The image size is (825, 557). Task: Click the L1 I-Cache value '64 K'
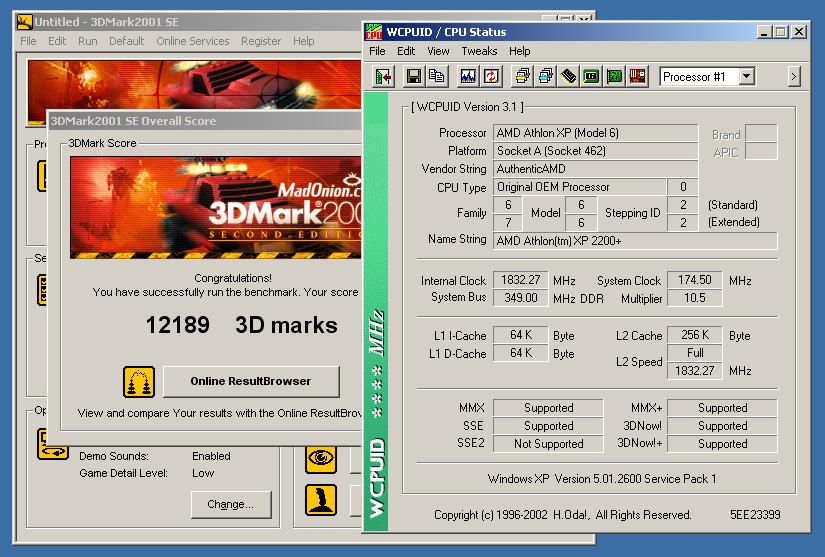click(520, 335)
